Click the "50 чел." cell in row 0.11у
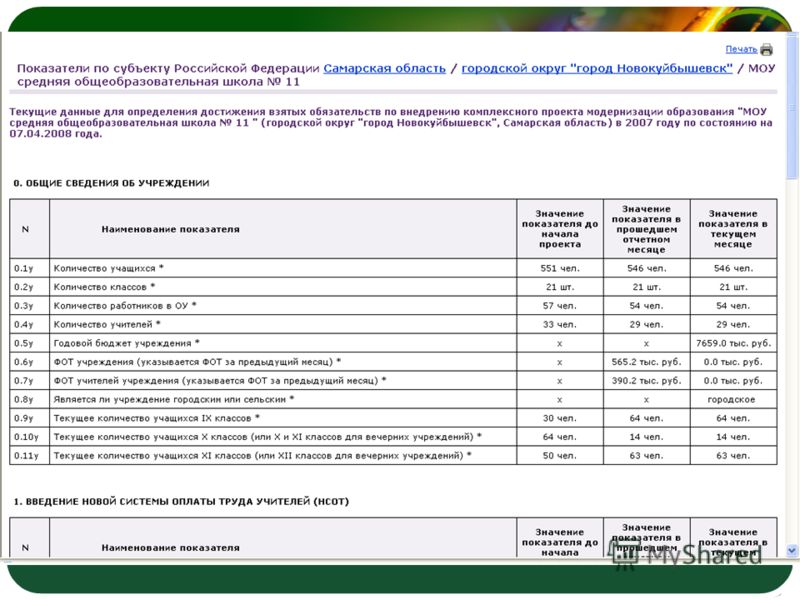This screenshot has height=600, width=800. point(560,456)
